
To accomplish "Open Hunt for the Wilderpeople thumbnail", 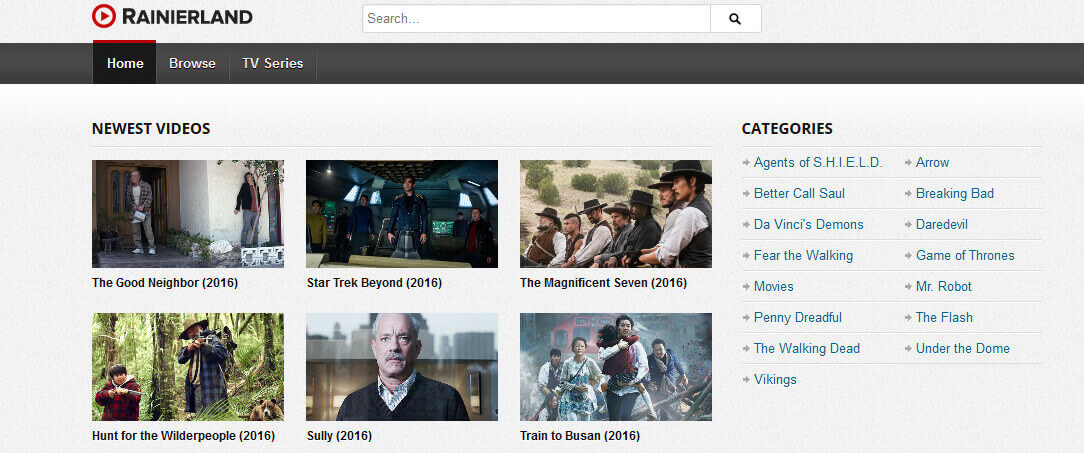I will [x=188, y=367].
